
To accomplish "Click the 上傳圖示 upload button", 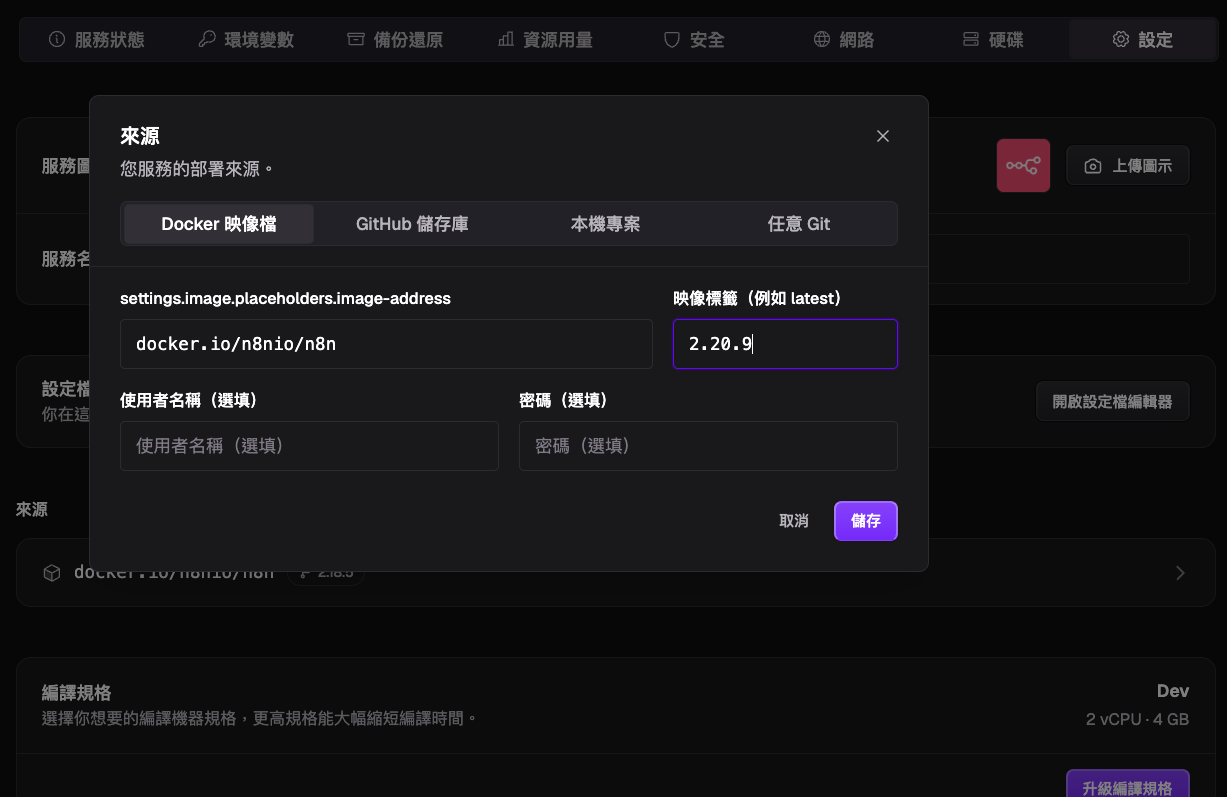I will point(1128,166).
